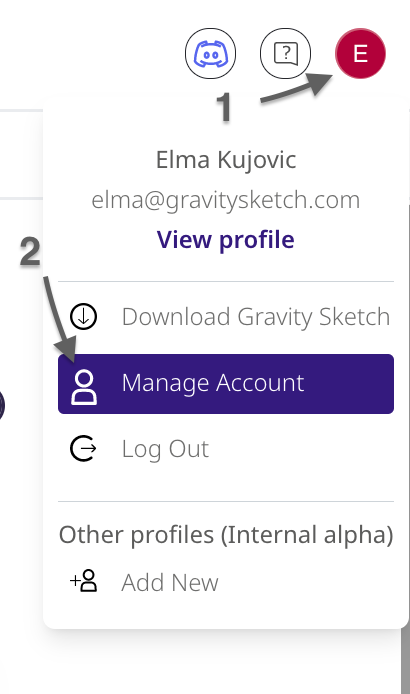Image resolution: width=410 pixels, height=694 pixels.
Task: Click the gray vertical scrollbar at right edge
Action: point(405,660)
